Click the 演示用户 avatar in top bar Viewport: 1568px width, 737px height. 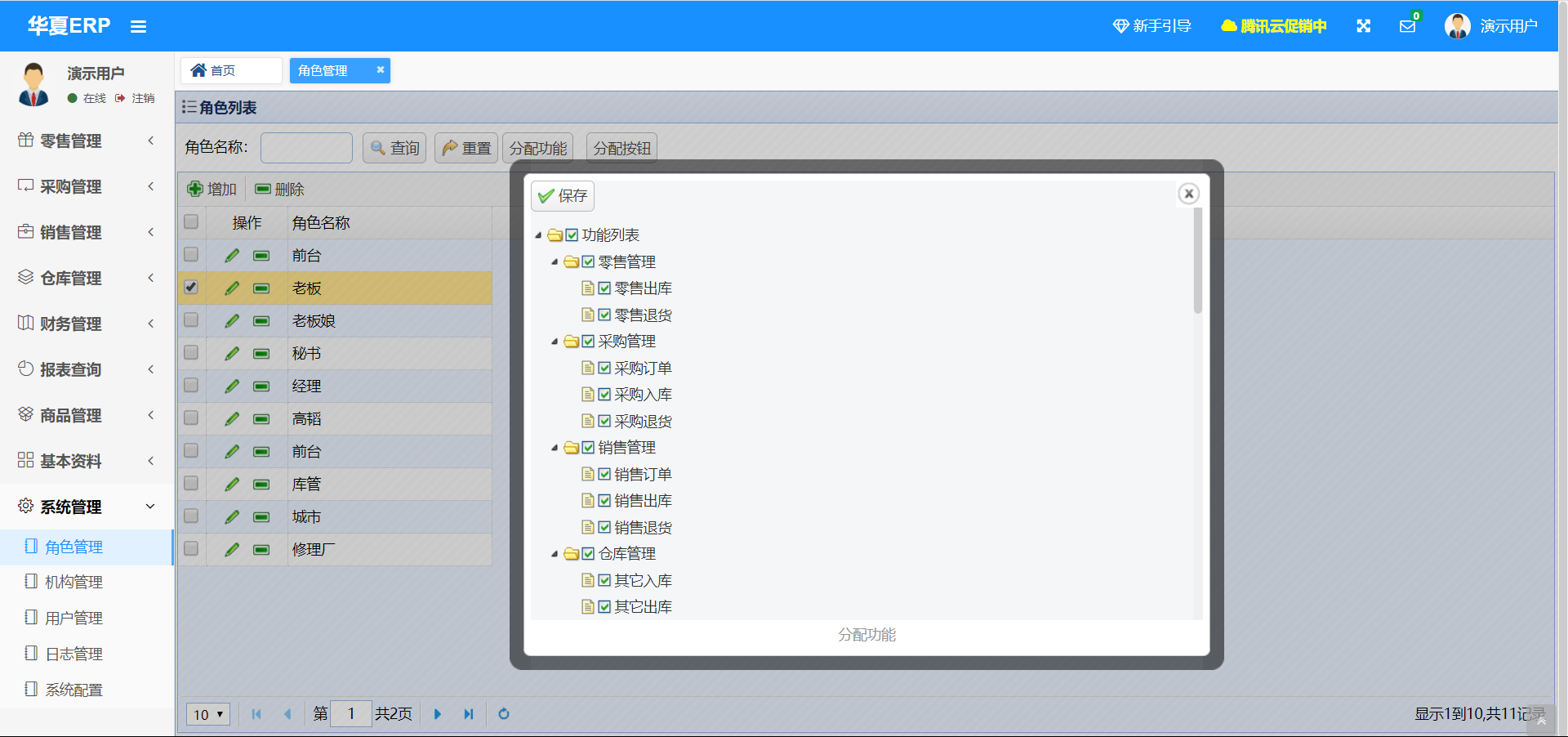[1457, 26]
